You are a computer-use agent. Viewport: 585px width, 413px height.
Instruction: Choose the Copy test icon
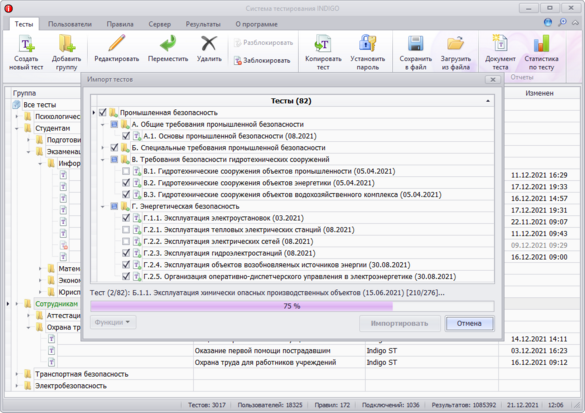(x=323, y=44)
